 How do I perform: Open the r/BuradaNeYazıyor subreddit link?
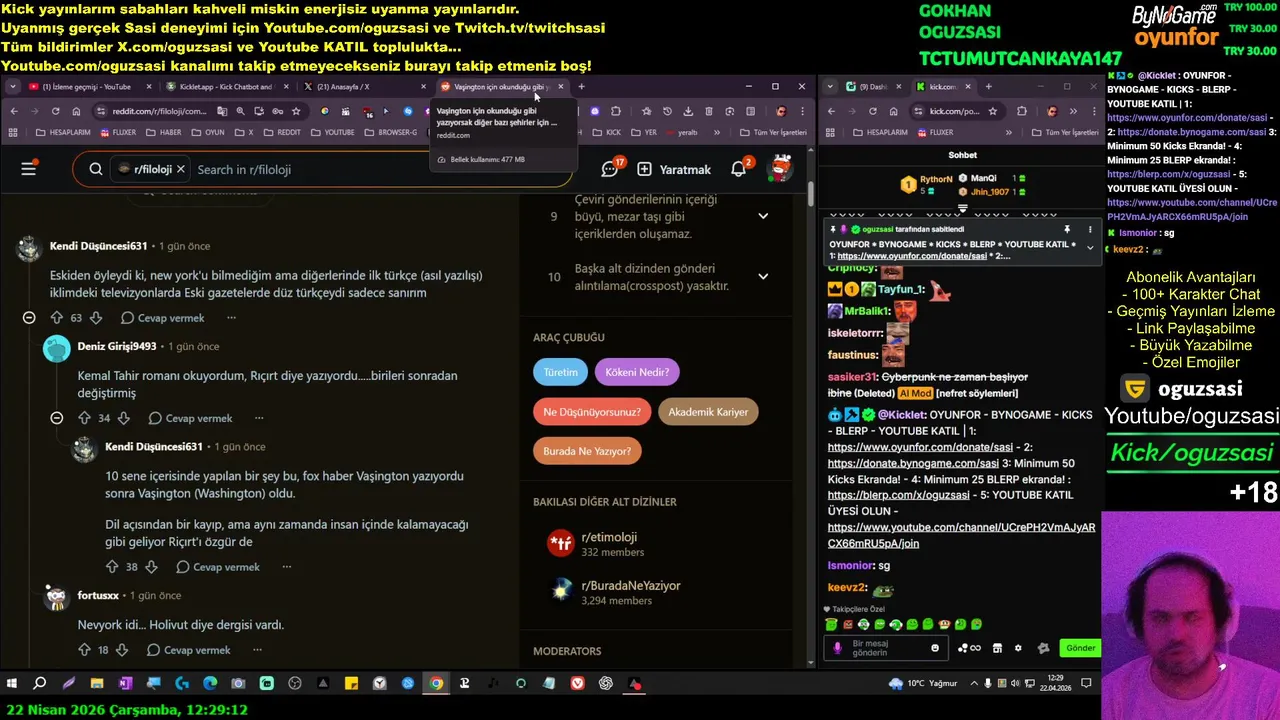pyautogui.click(x=631, y=586)
